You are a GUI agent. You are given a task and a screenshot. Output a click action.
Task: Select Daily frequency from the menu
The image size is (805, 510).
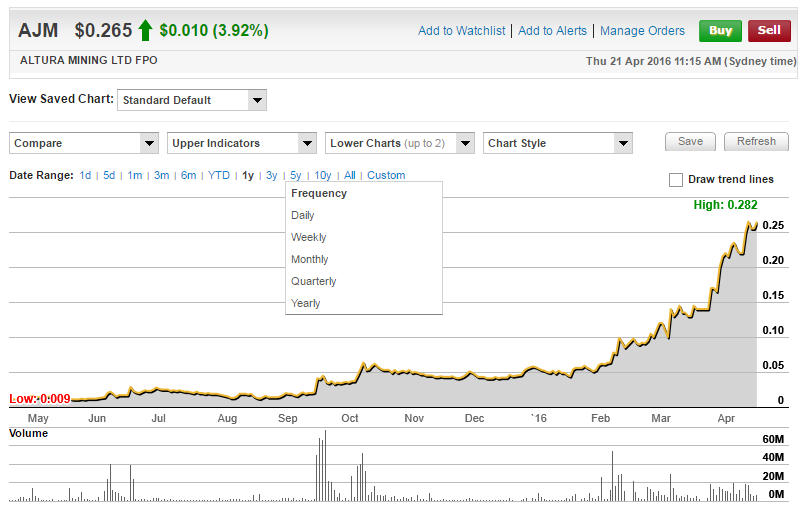coord(302,215)
